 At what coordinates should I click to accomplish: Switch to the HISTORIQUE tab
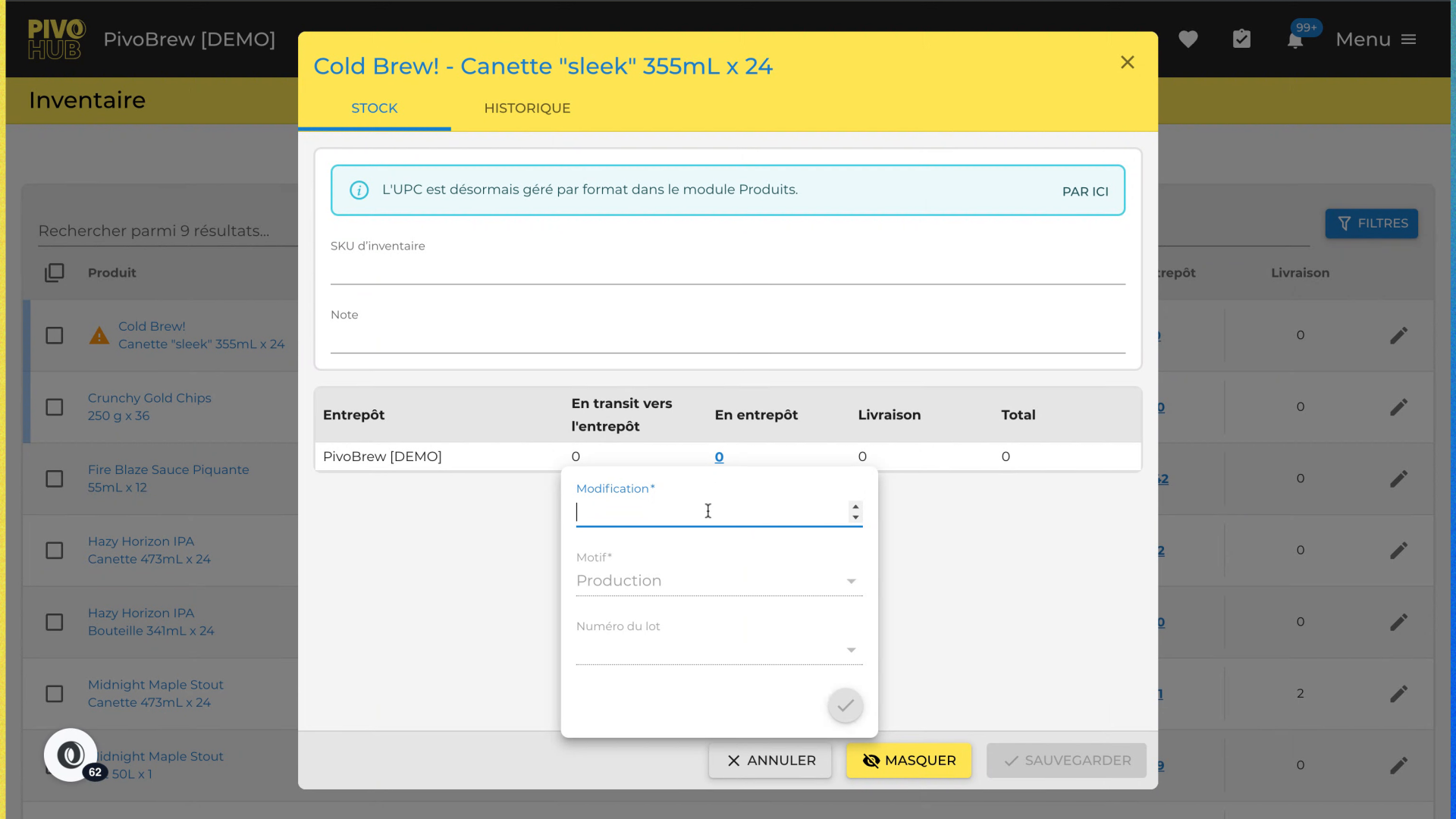(x=527, y=108)
